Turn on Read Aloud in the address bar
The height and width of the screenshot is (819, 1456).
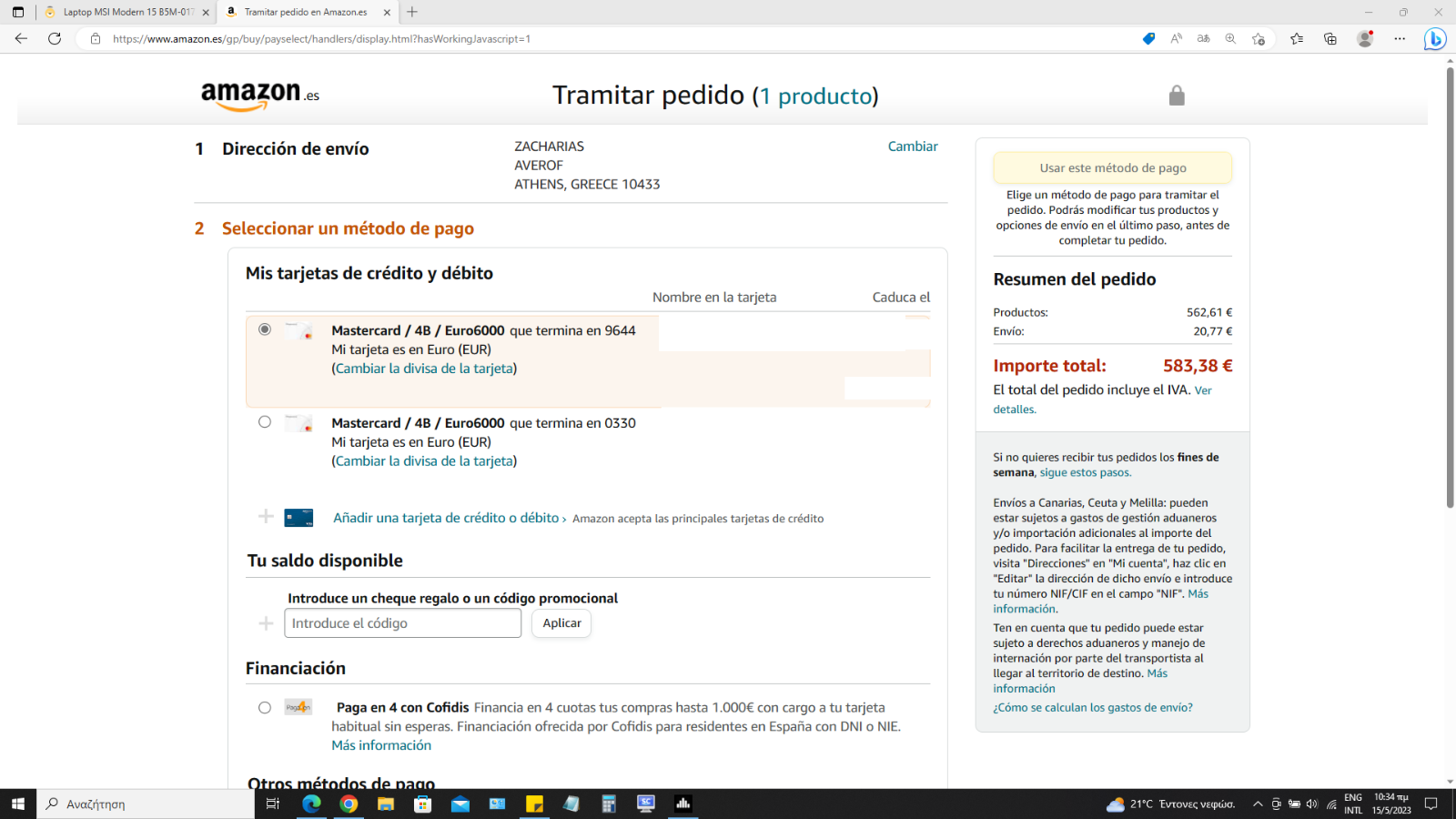[1177, 38]
